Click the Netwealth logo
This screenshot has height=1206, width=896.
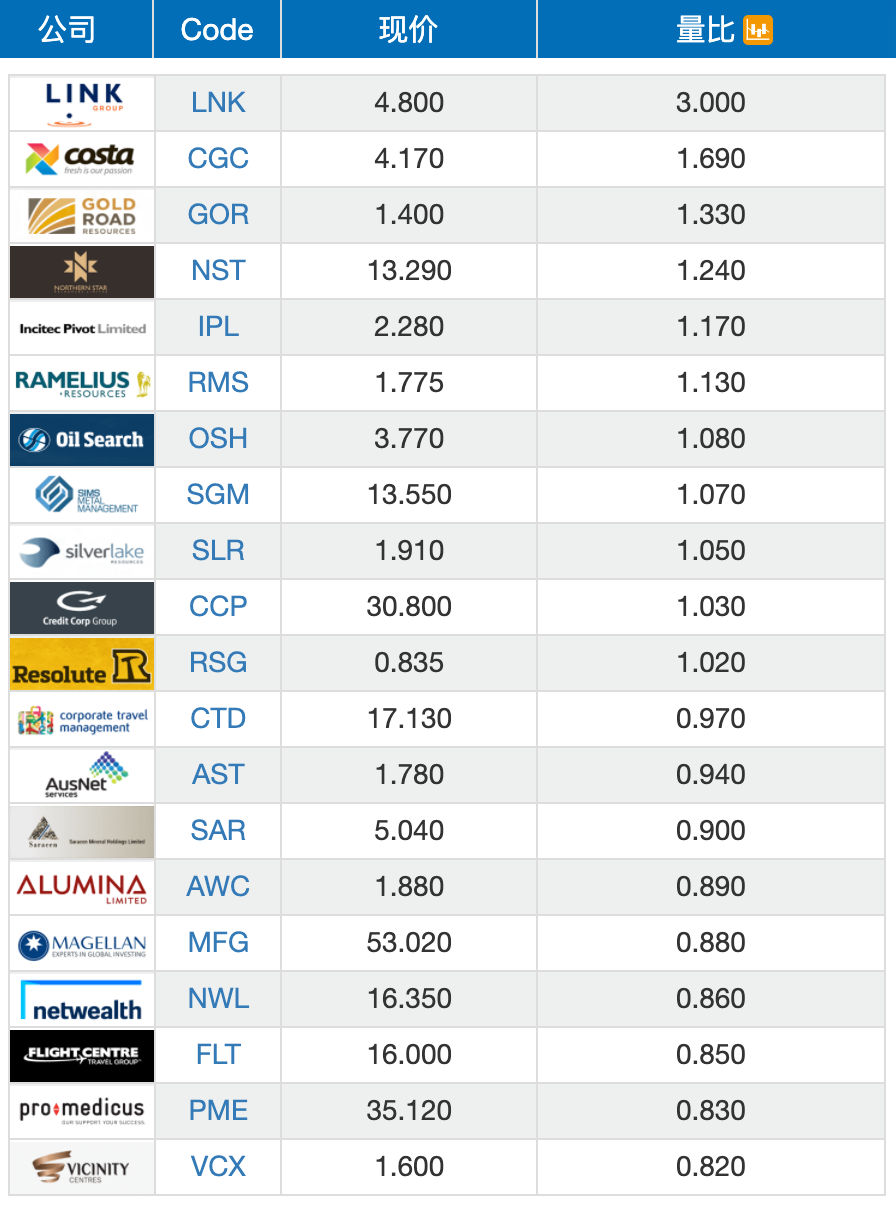click(82, 999)
